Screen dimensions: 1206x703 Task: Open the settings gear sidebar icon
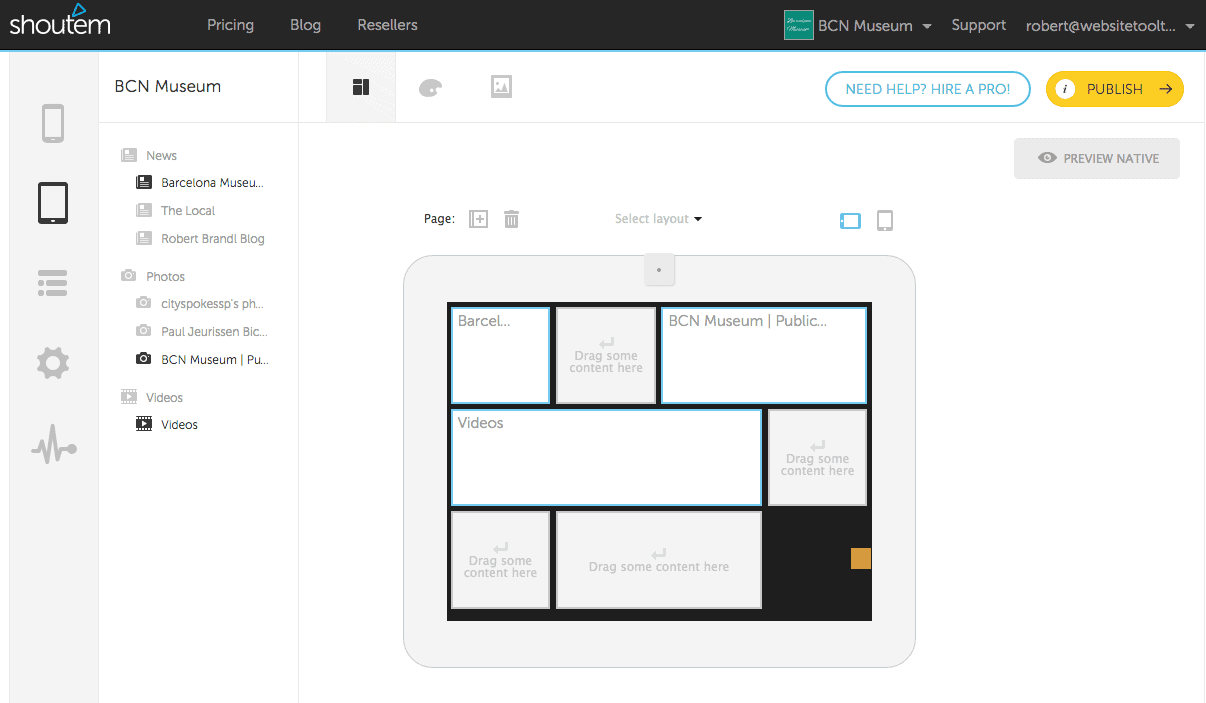(x=53, y=362)
